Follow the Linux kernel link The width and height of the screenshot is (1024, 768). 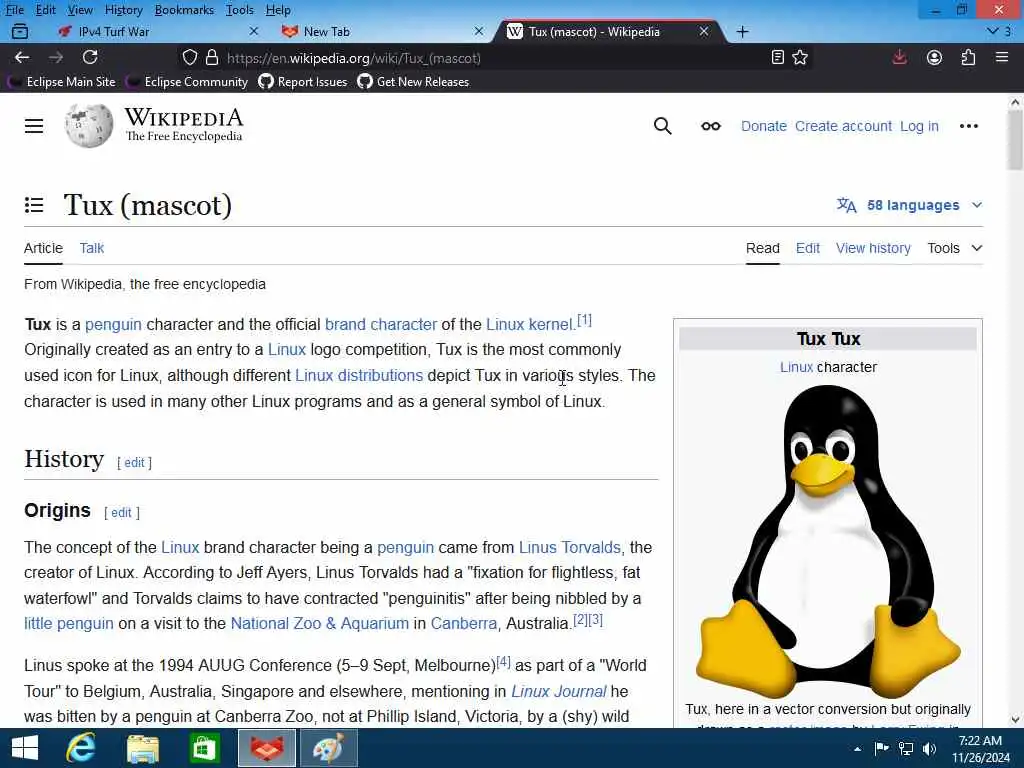point(530,325)
